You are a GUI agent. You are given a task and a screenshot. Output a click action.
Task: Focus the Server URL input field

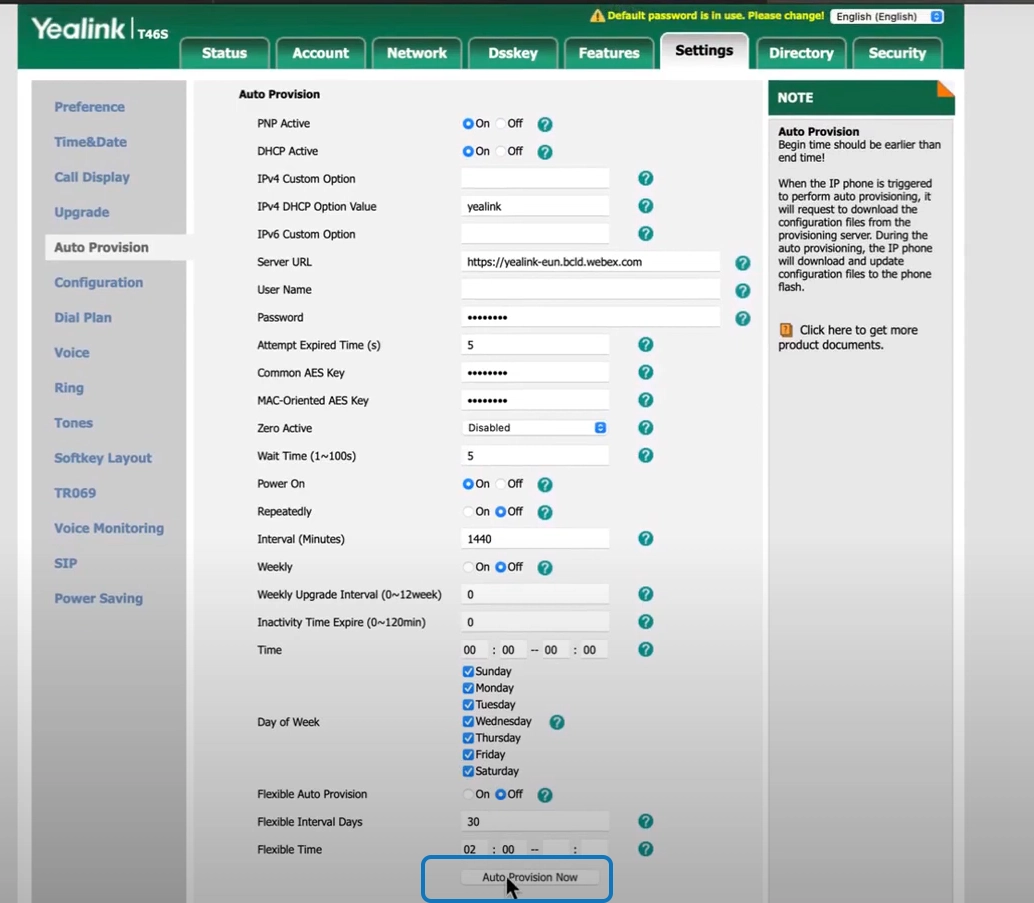(590, 262)
